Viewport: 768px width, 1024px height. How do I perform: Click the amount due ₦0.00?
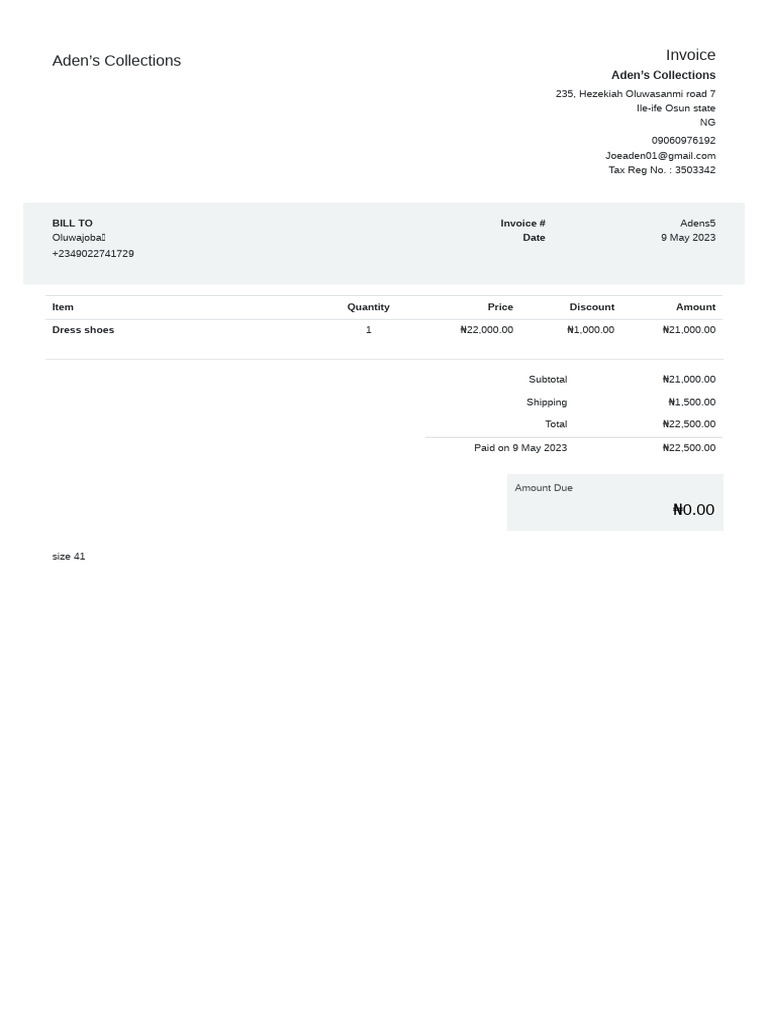click(x=694, y=509)
